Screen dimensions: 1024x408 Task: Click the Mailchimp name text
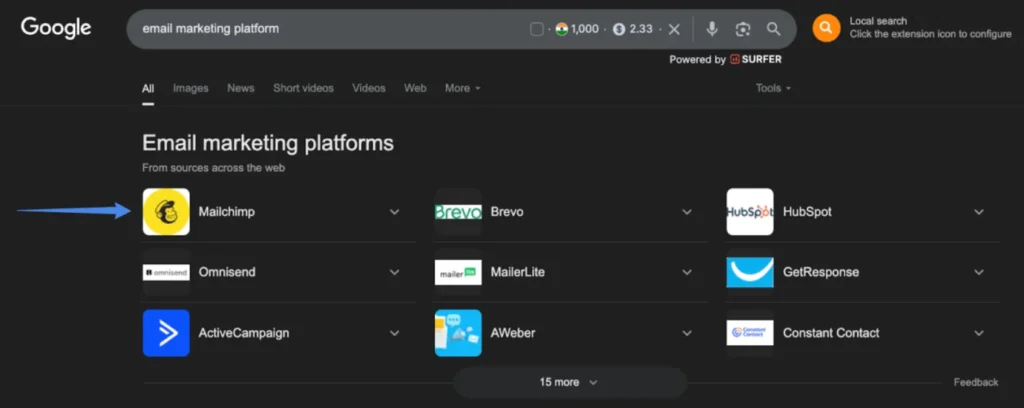[x=227, y=212]
